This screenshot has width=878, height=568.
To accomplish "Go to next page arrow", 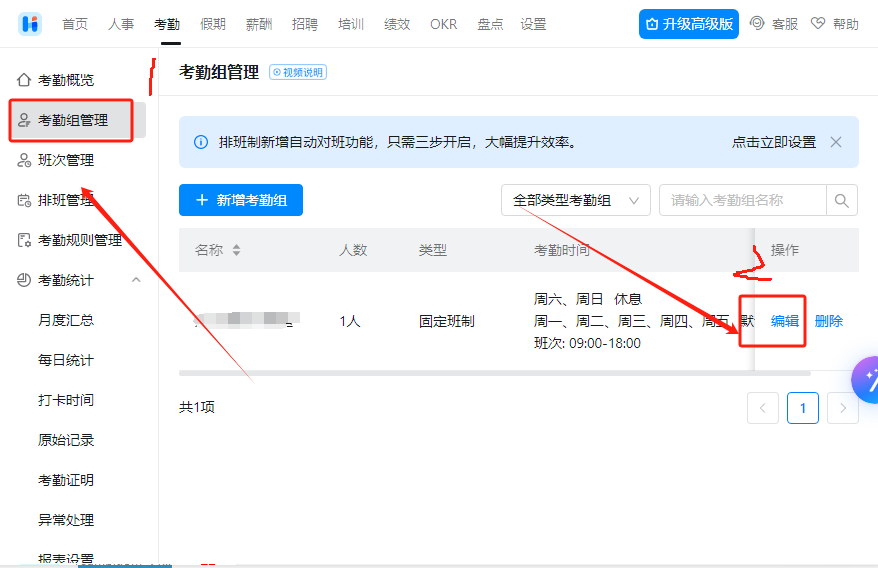I will pos(842,408).
